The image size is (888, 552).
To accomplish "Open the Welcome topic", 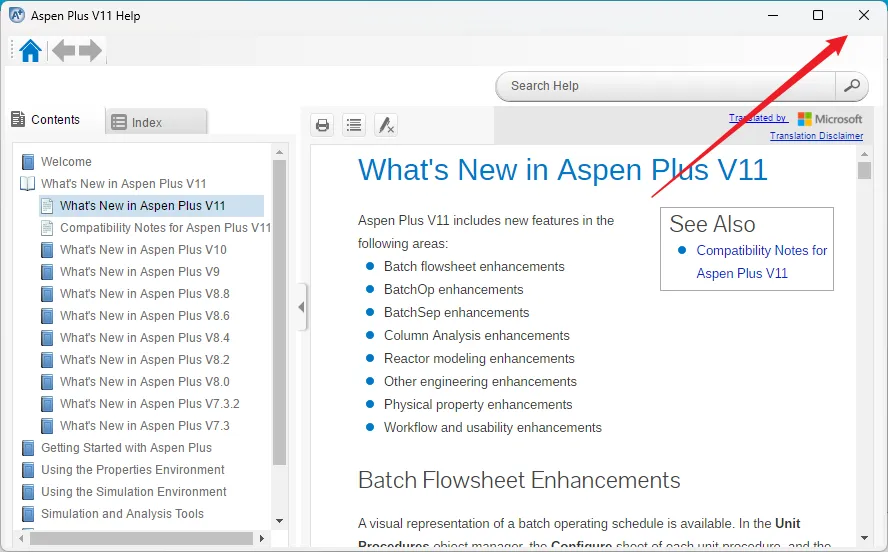I will pyautogui.click(x=66, y=162).
